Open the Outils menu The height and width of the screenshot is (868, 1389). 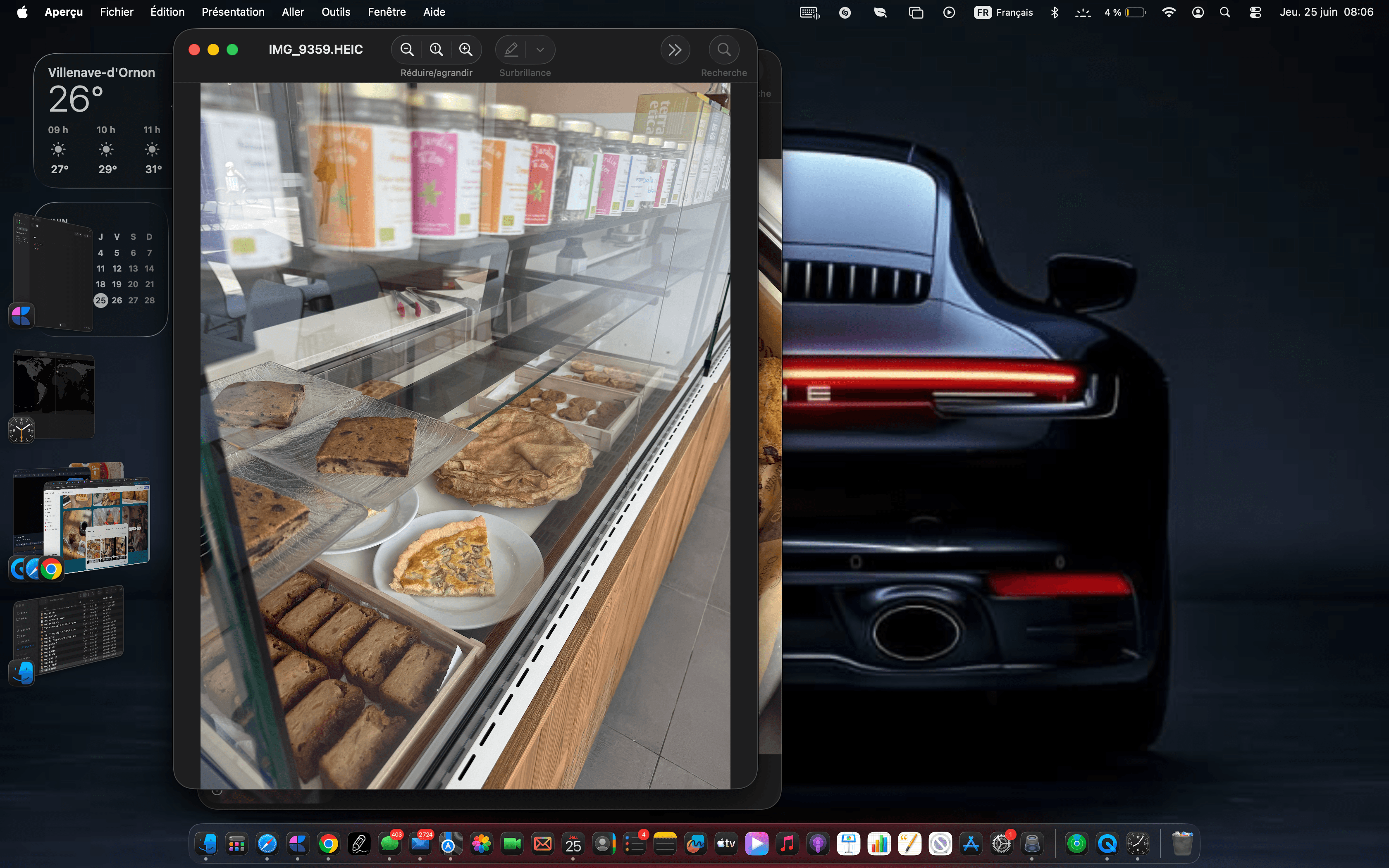coord(336,12)
